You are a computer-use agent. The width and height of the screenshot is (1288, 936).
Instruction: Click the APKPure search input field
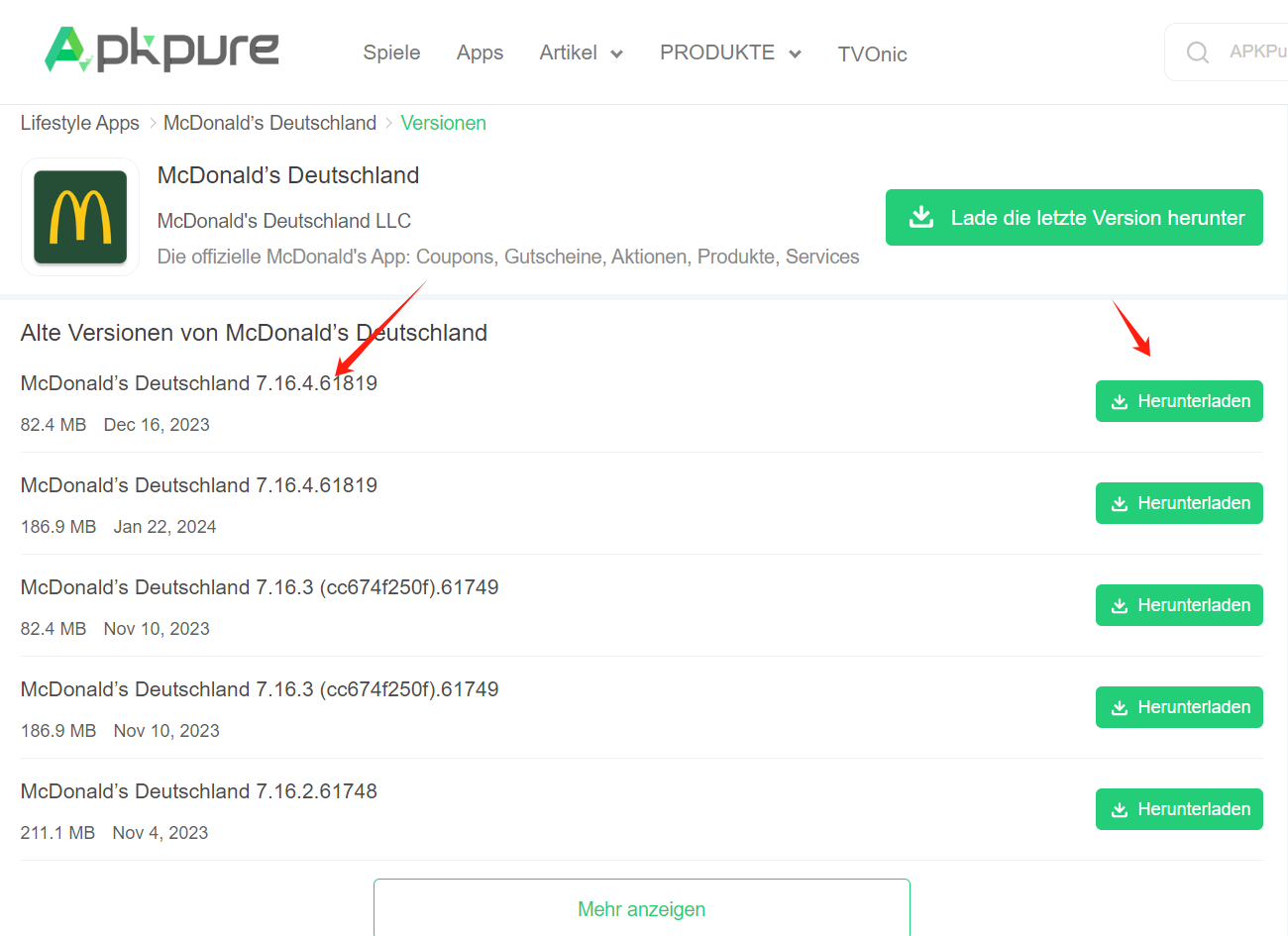[1250, 52]
